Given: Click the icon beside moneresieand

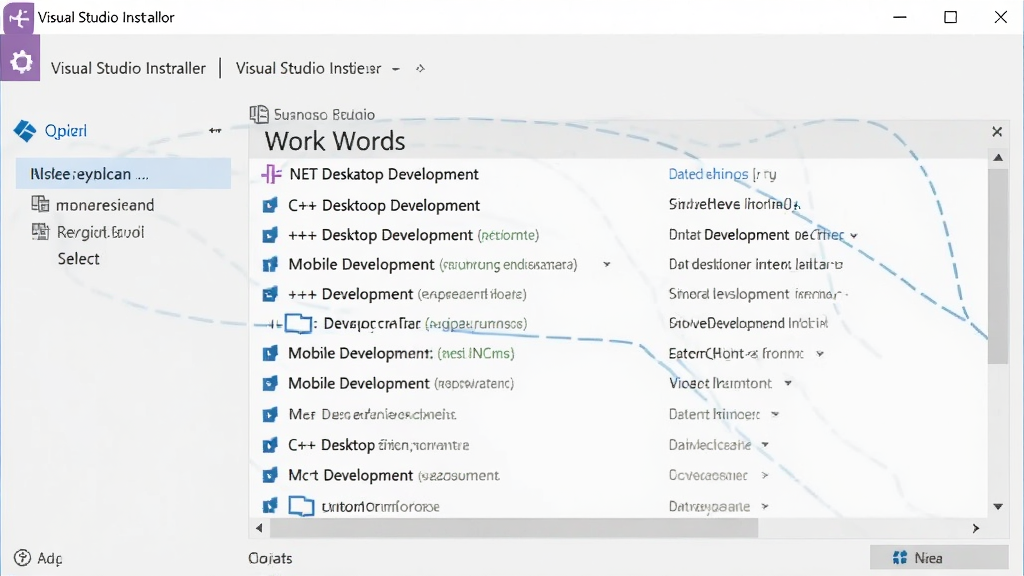Looking at the screenshot, I should coord(40,204).
